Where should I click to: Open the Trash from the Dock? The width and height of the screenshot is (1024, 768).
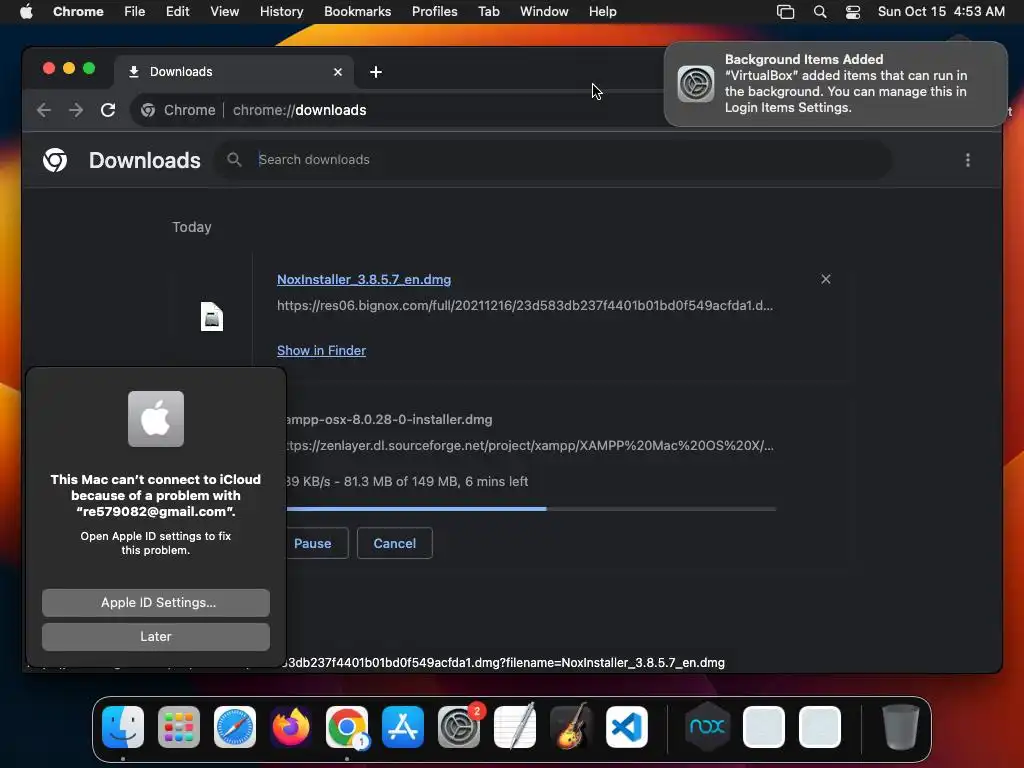(x=901, y=727)
